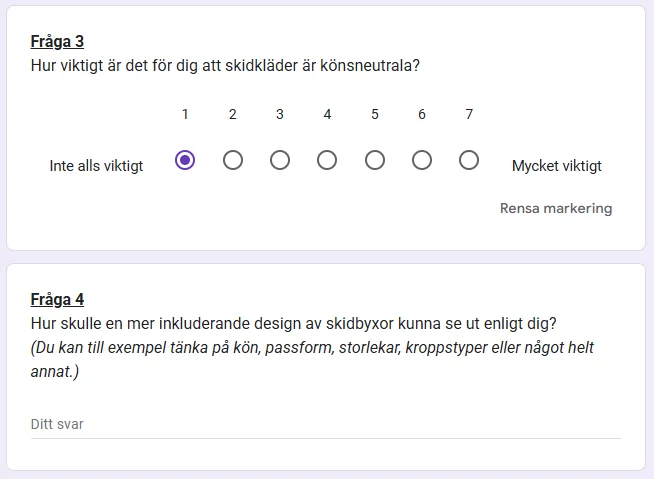
Task: Click the number 2 scale label
Action: (233, 114)
